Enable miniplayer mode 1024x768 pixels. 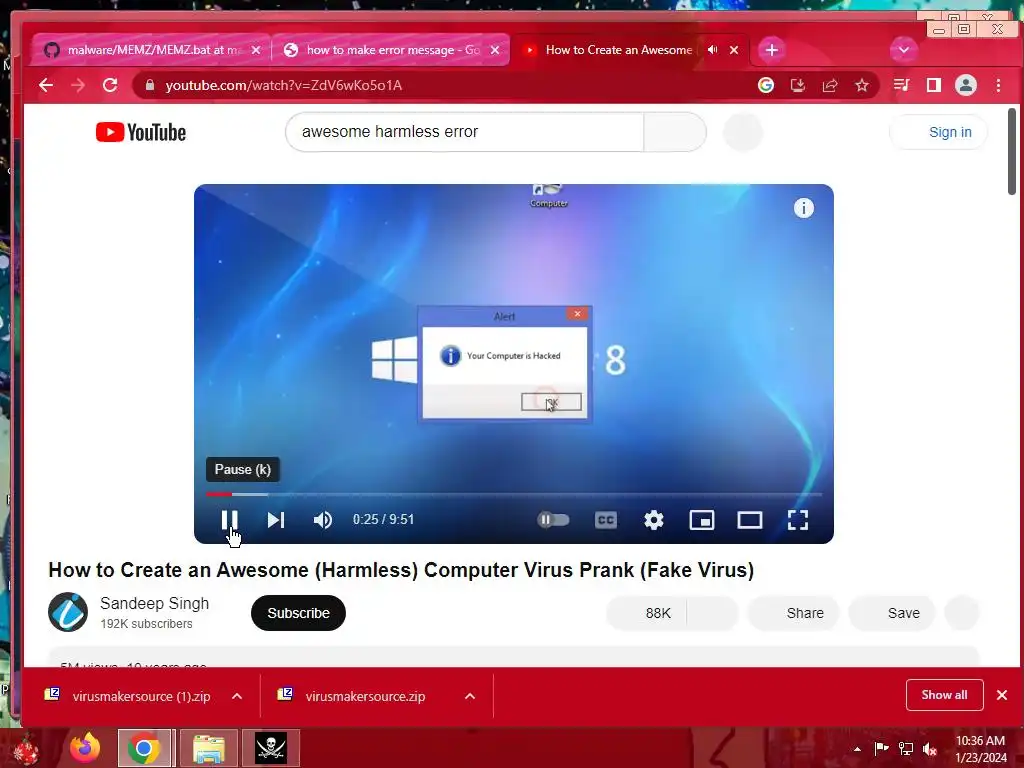[702, 520]
